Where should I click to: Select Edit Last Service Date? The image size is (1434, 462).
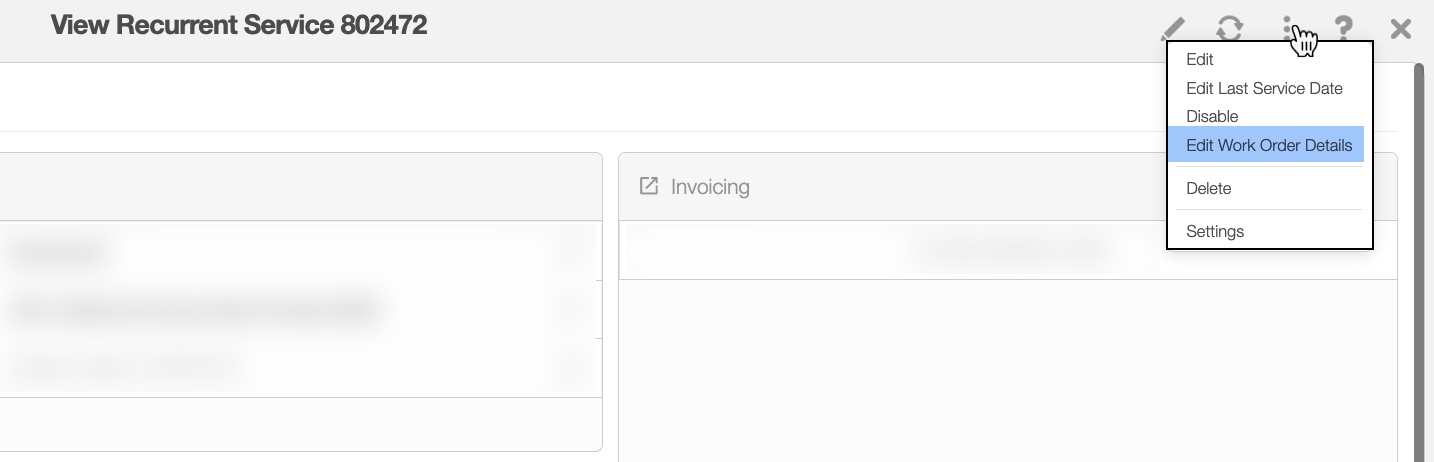1264,88
